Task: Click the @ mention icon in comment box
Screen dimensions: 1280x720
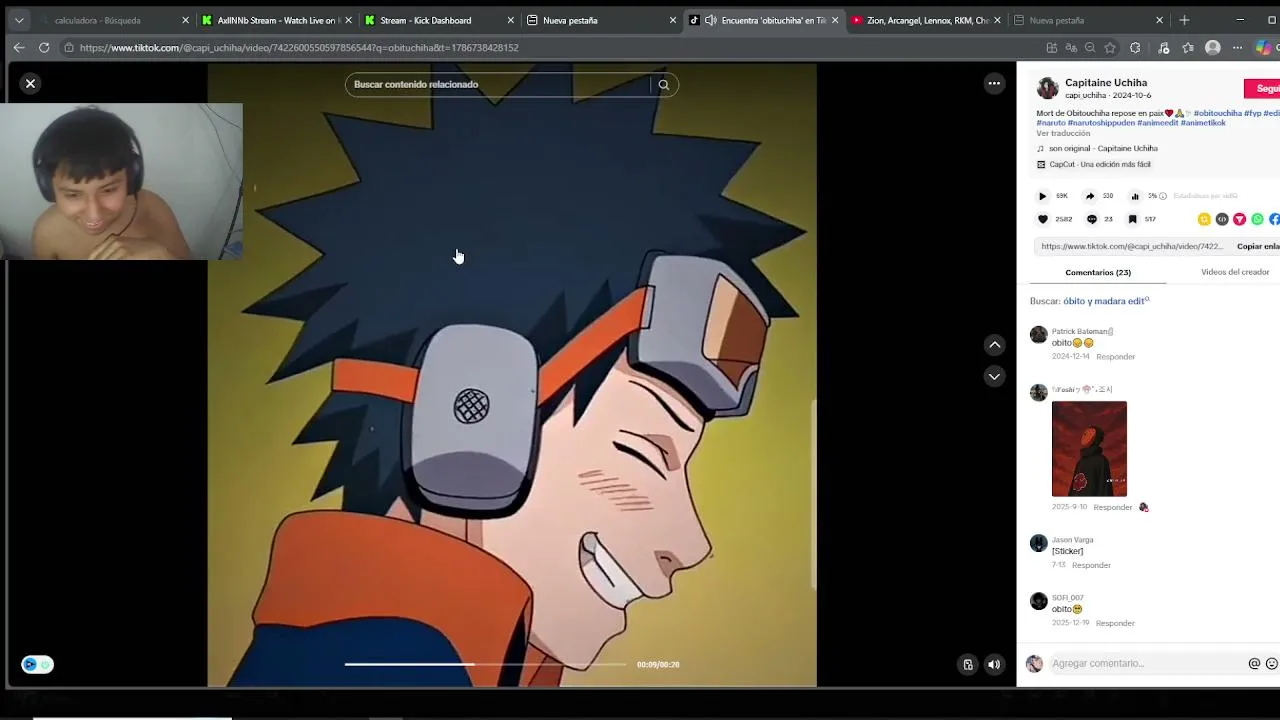Action: pos(1254,664)
